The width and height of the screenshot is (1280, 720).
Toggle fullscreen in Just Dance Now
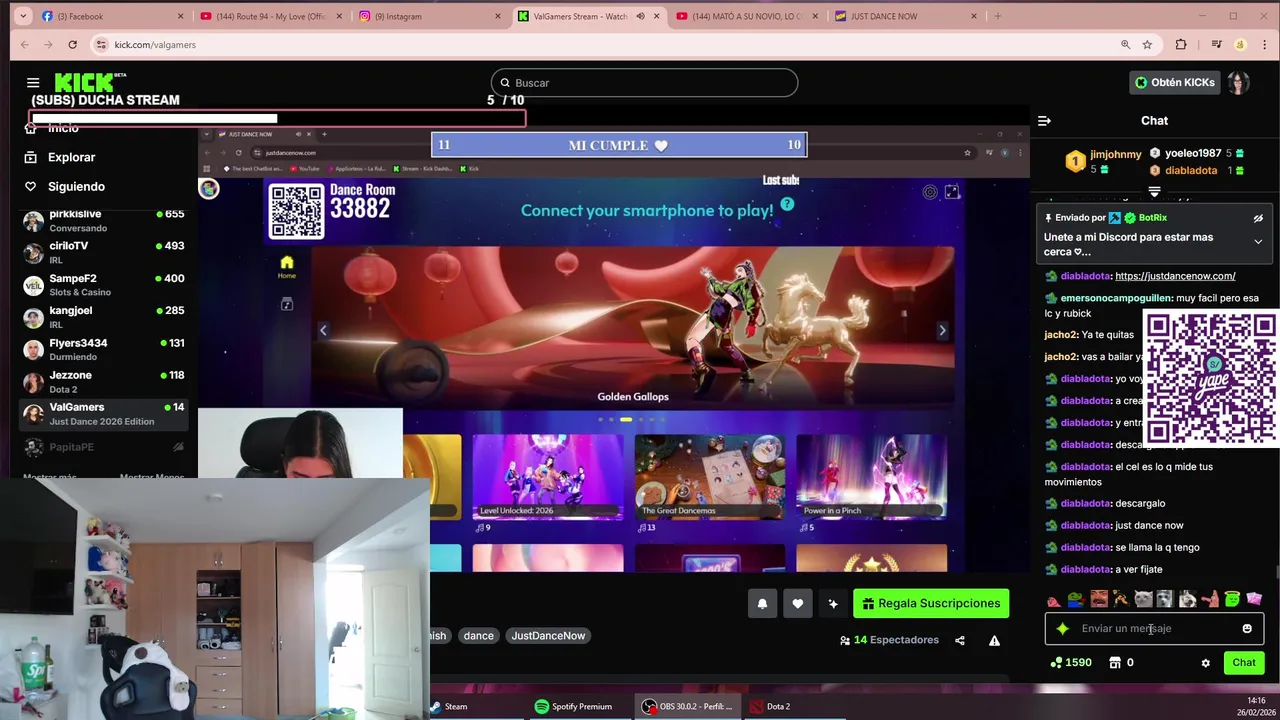pyautogui.click(x=952, y=192)
